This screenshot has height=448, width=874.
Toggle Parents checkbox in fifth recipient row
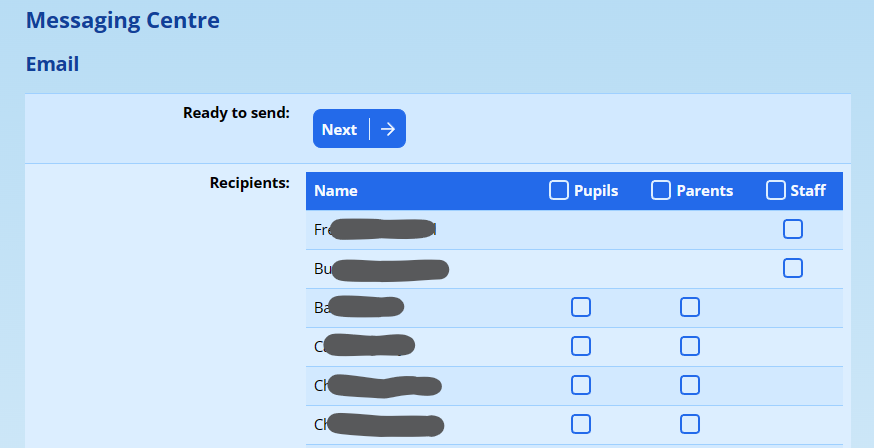(x=690, y=385)
